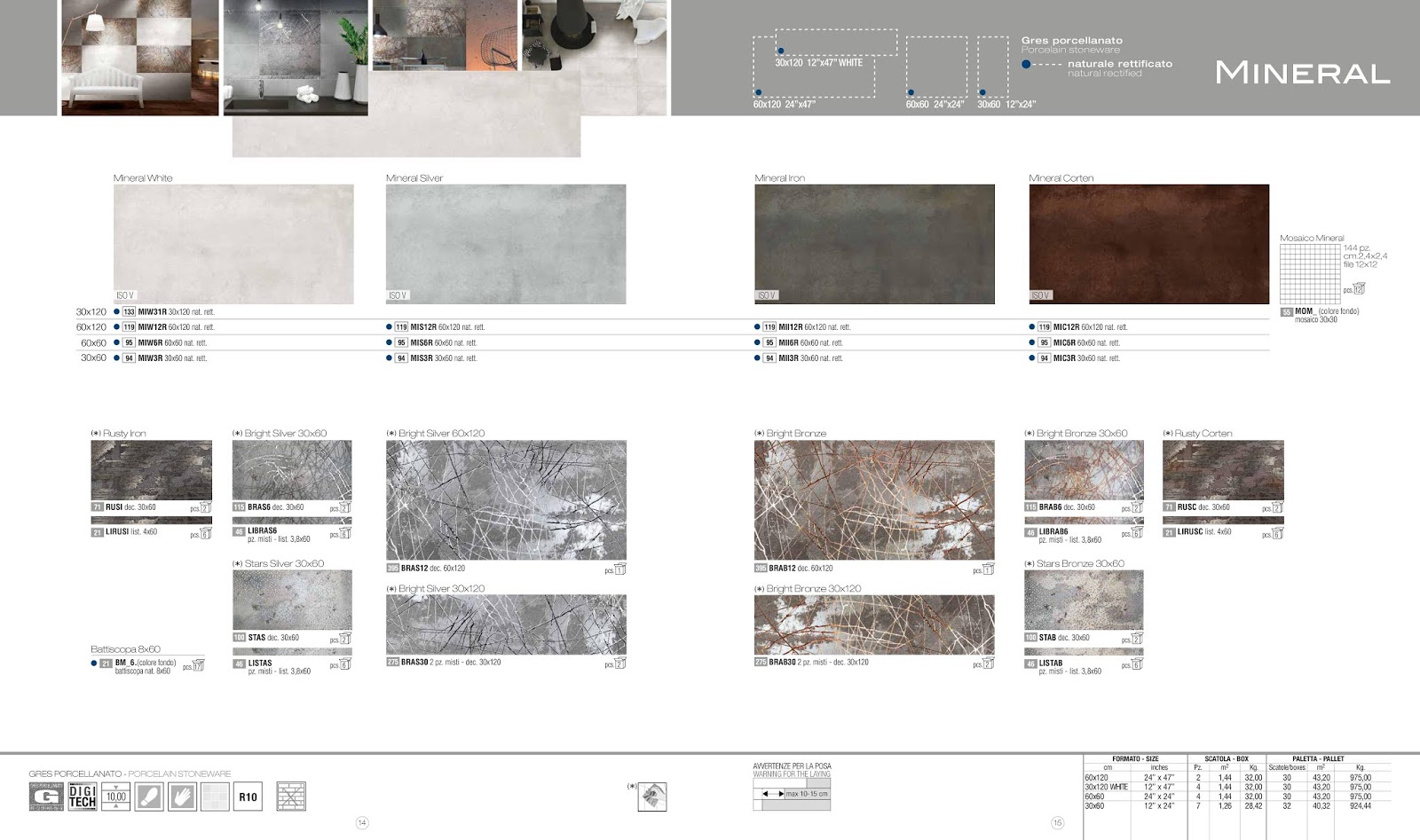
Task: Click the G porcelain stoneware certification icon
Action: pyautogui.click(x=46, y=797)
